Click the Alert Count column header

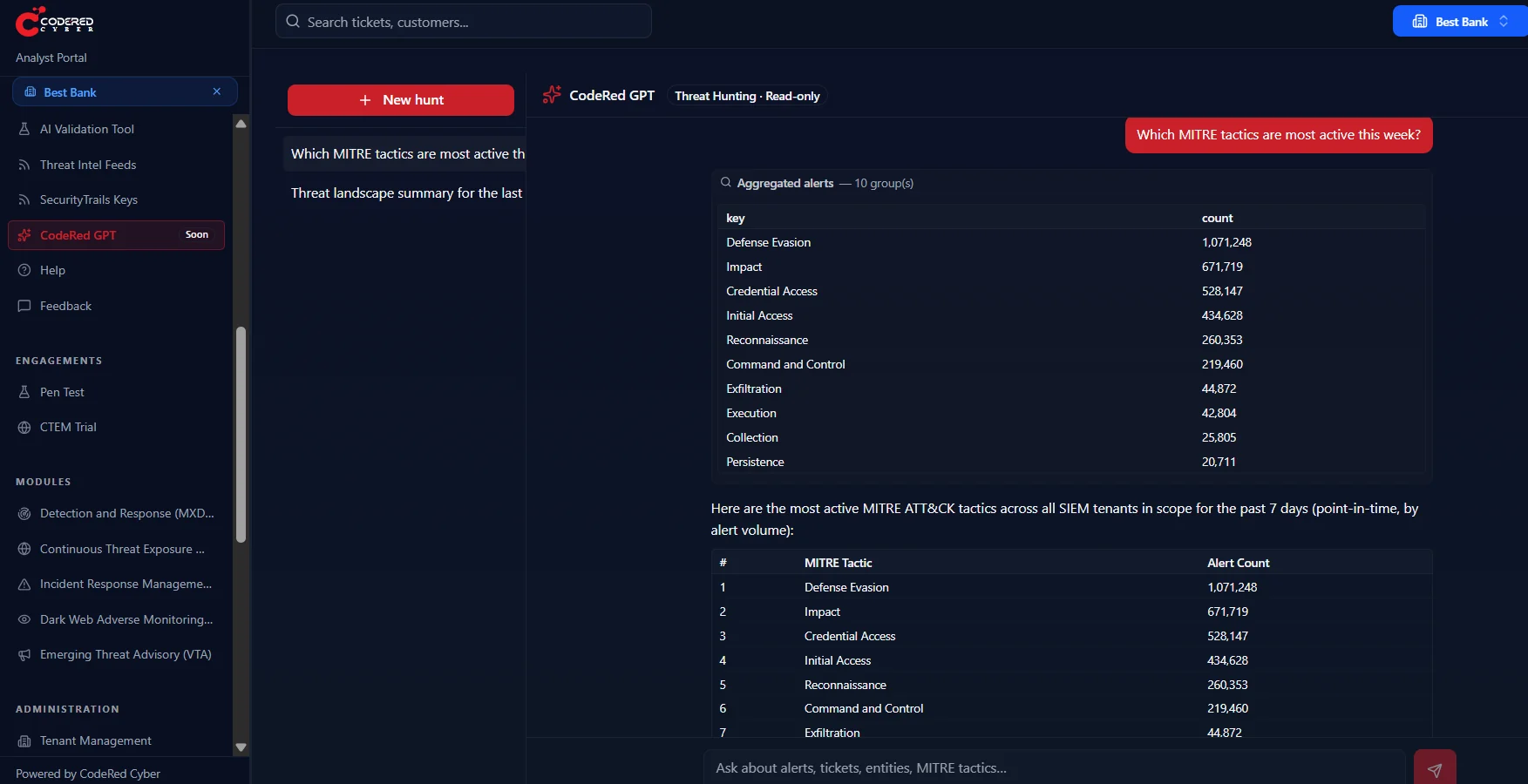point(1238,563)
